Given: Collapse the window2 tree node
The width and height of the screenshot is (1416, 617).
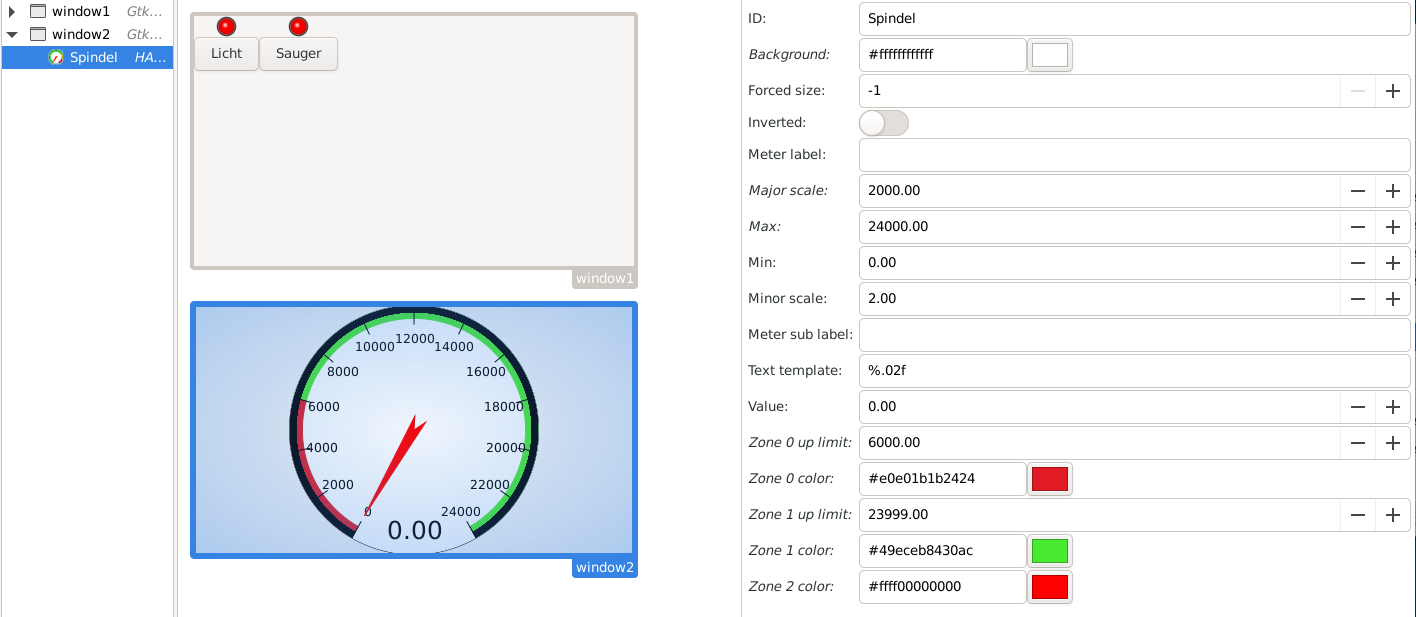Looking at the screenshot, I should pos(12,34).
